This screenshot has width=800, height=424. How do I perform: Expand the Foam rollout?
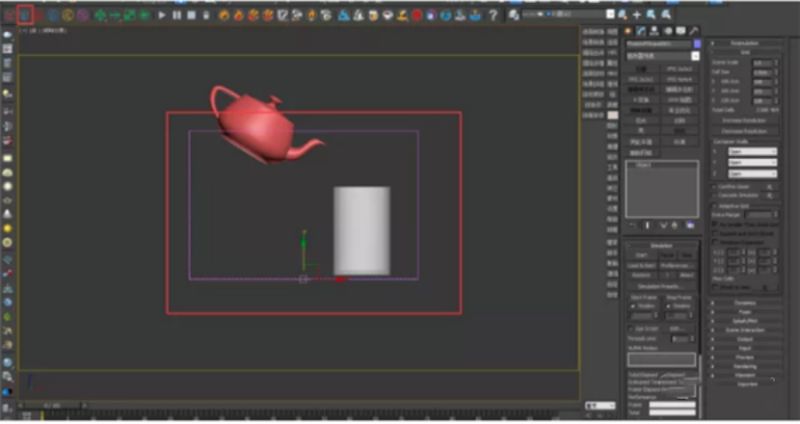[744, 312]
